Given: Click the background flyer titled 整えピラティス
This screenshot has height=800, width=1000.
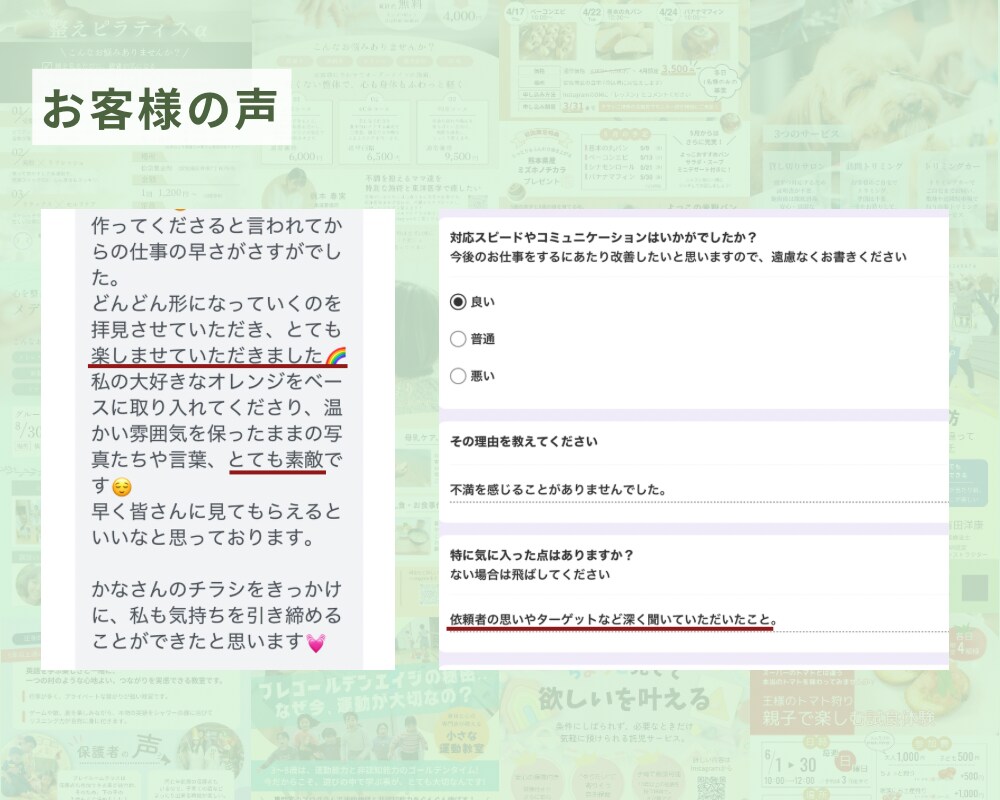Looking at the screenshot, I should 128,29.
